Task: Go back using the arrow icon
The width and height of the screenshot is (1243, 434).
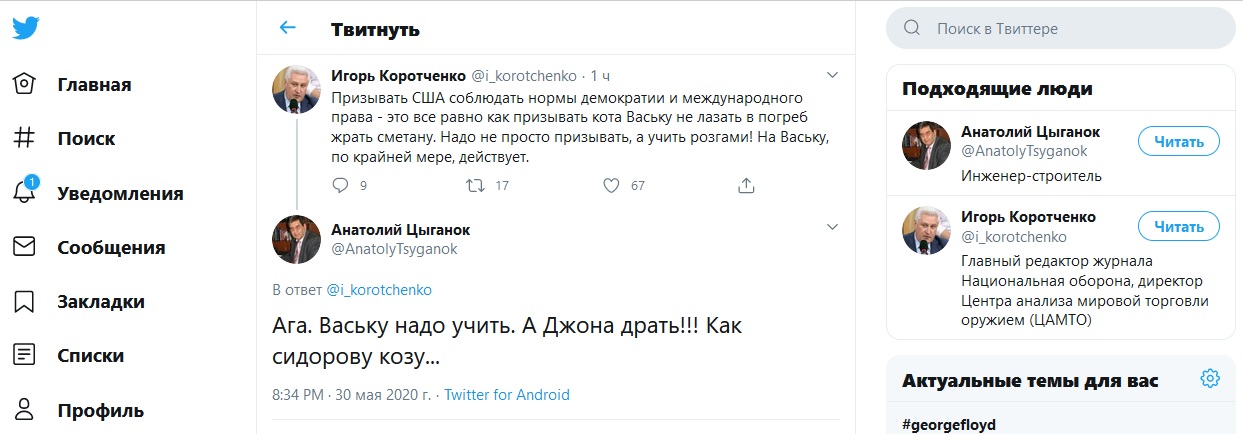Action: pos(288,28)
